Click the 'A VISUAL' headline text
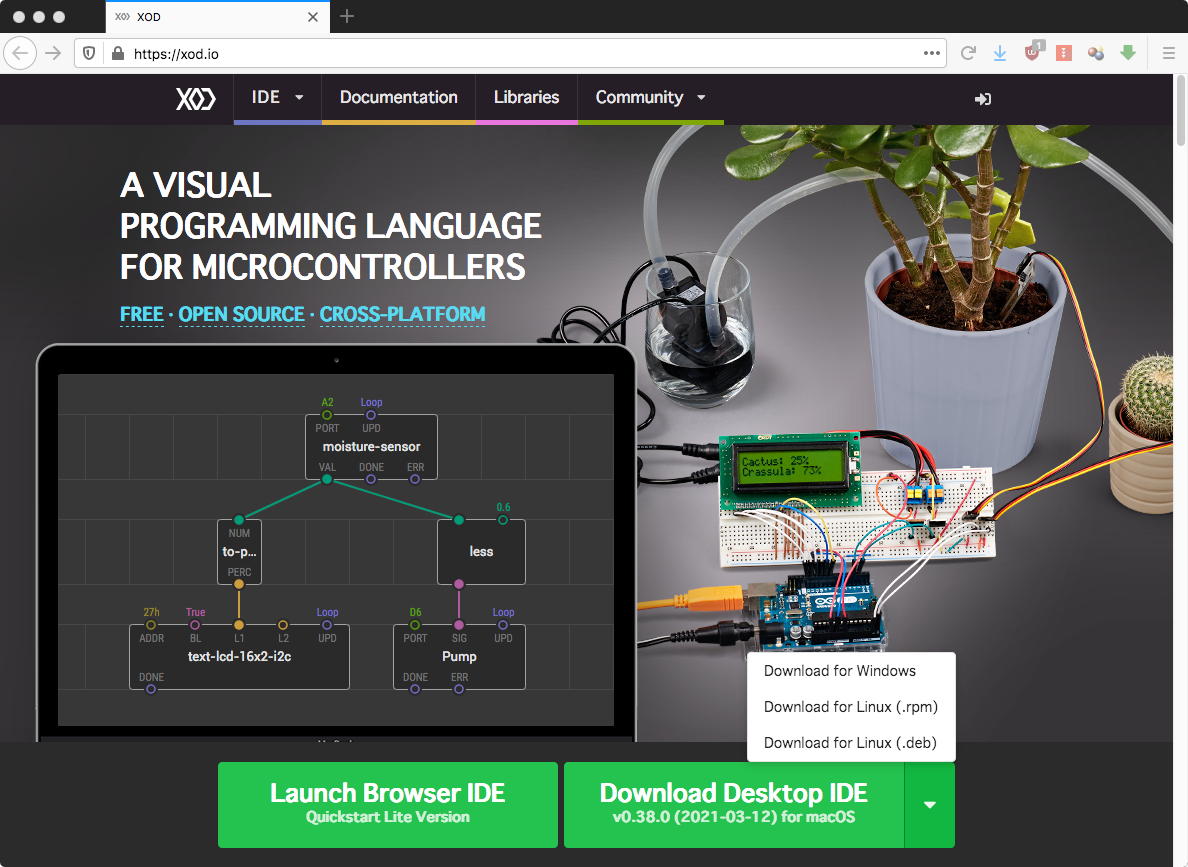This screenshot has width=1188, height=867. 195,185
